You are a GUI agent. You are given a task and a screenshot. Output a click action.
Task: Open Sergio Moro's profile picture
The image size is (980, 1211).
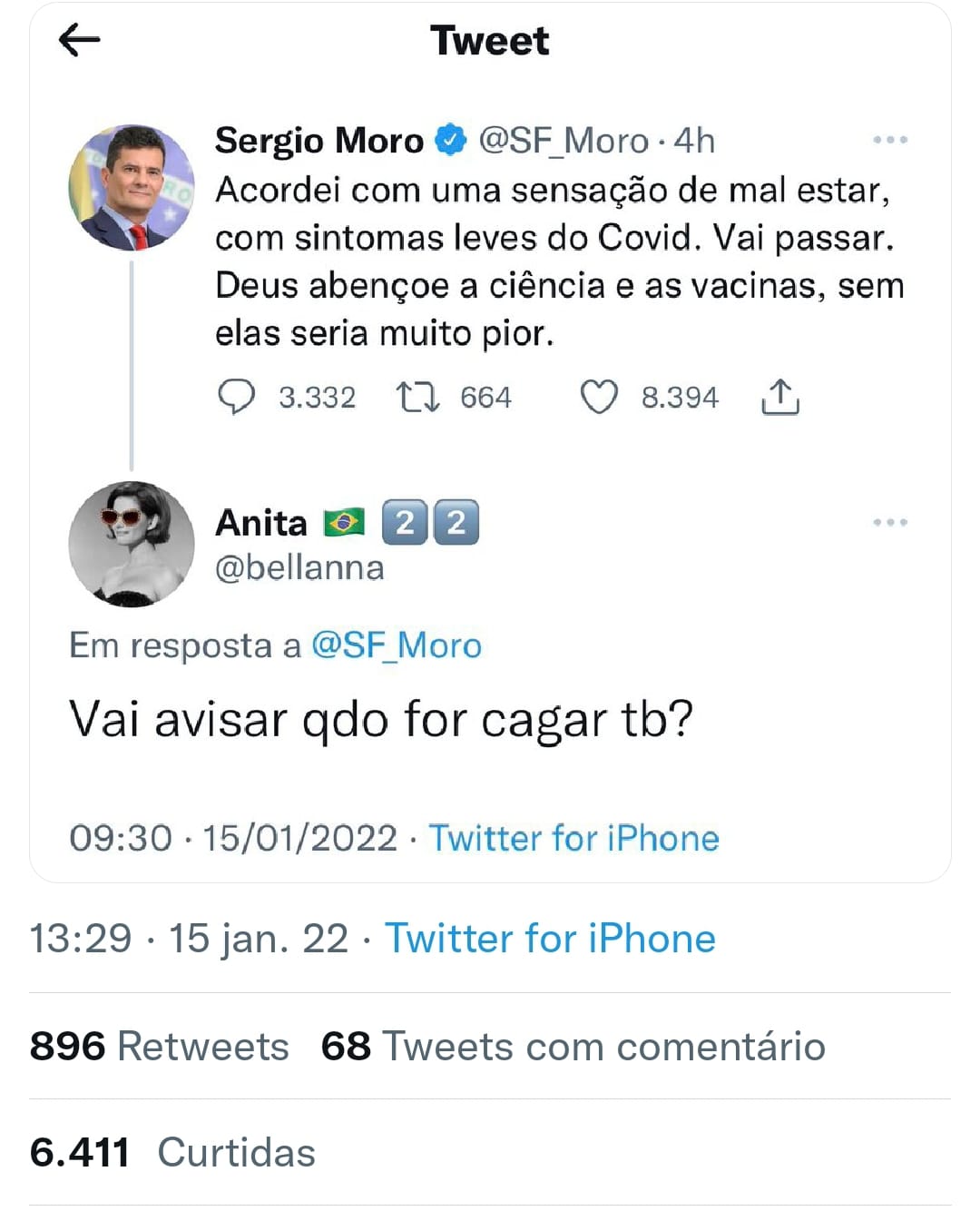click(x=132, y=188)
